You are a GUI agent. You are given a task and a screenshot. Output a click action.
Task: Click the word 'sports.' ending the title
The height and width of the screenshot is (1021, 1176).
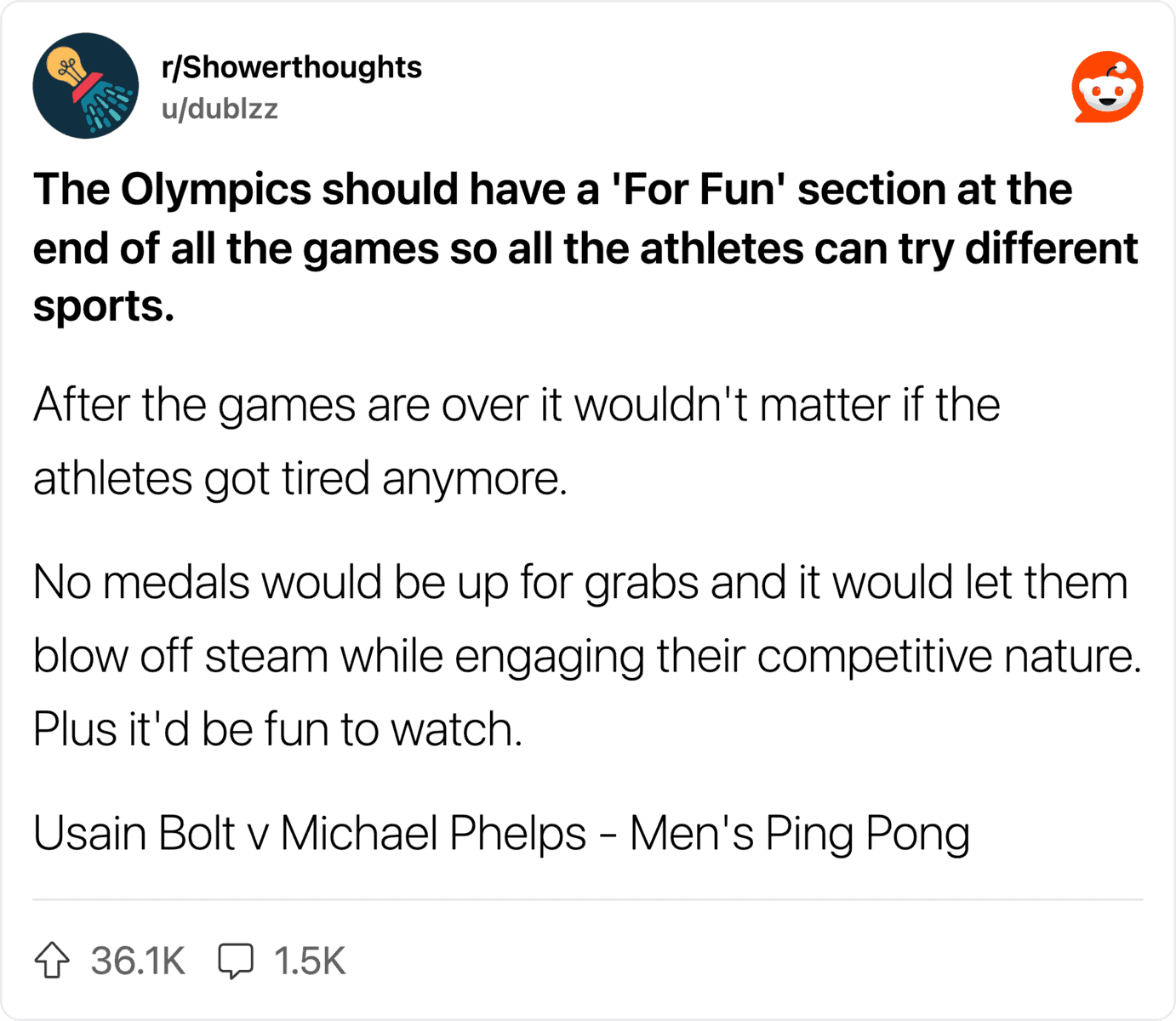pos(104,307)
